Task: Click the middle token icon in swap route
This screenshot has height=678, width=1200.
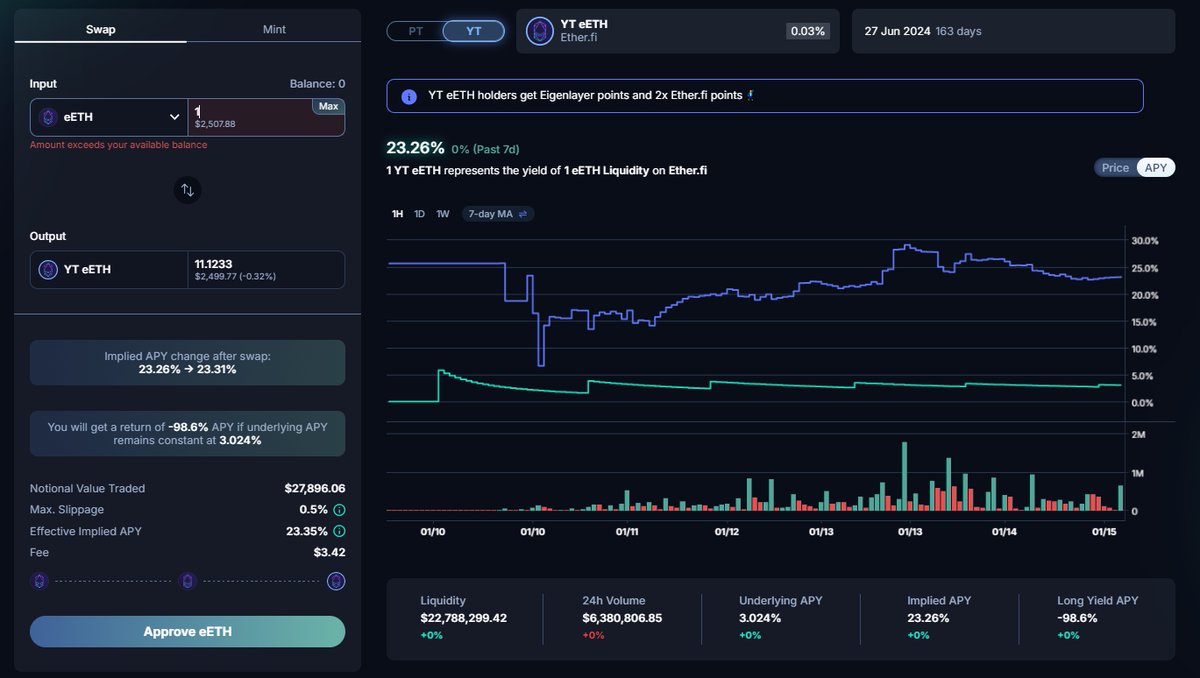Action: pyautogui.click(x=187, y=580)
